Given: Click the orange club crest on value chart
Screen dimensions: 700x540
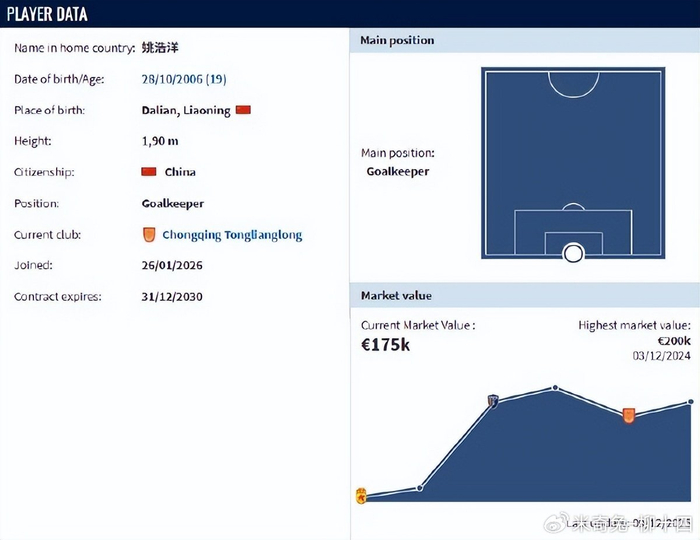Looking at the screenshot, I should 629,415.
